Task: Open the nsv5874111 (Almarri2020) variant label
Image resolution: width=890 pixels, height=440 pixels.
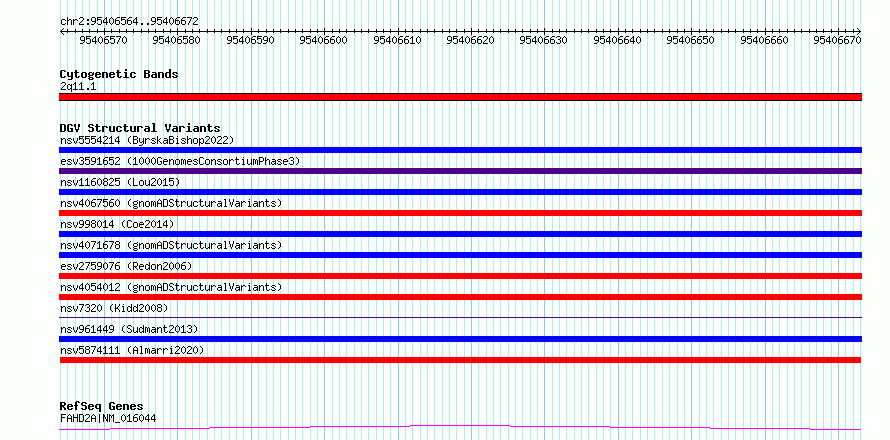Action: (132, 350)
